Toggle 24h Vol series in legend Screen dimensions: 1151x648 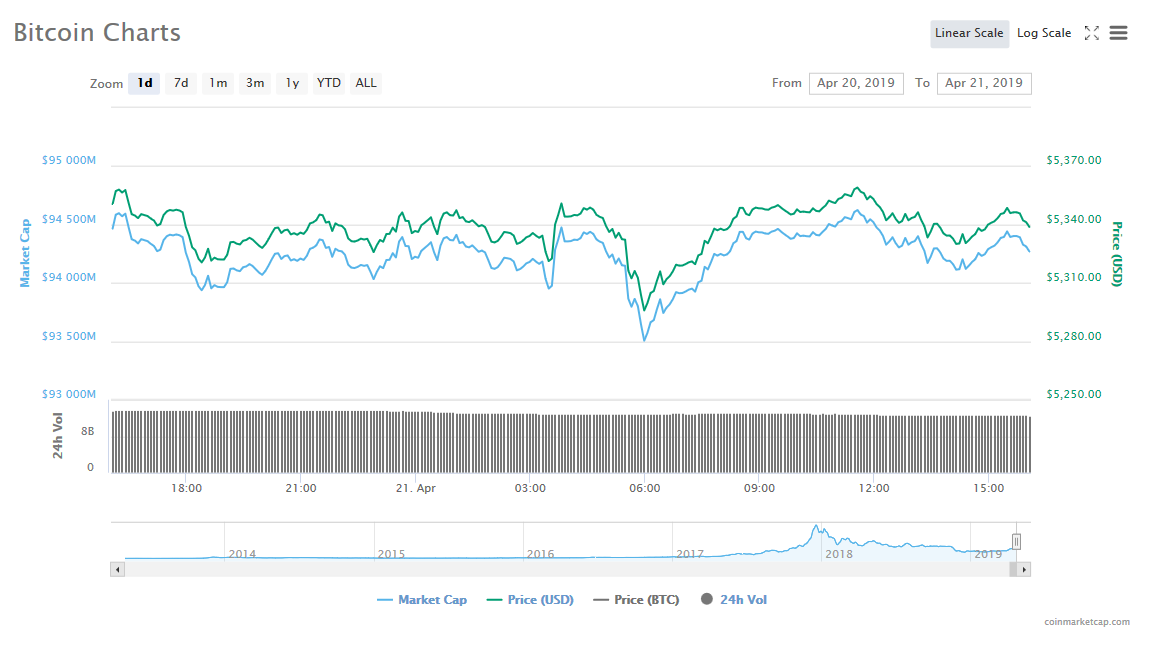pyautogui.click(x=734, y=600)
